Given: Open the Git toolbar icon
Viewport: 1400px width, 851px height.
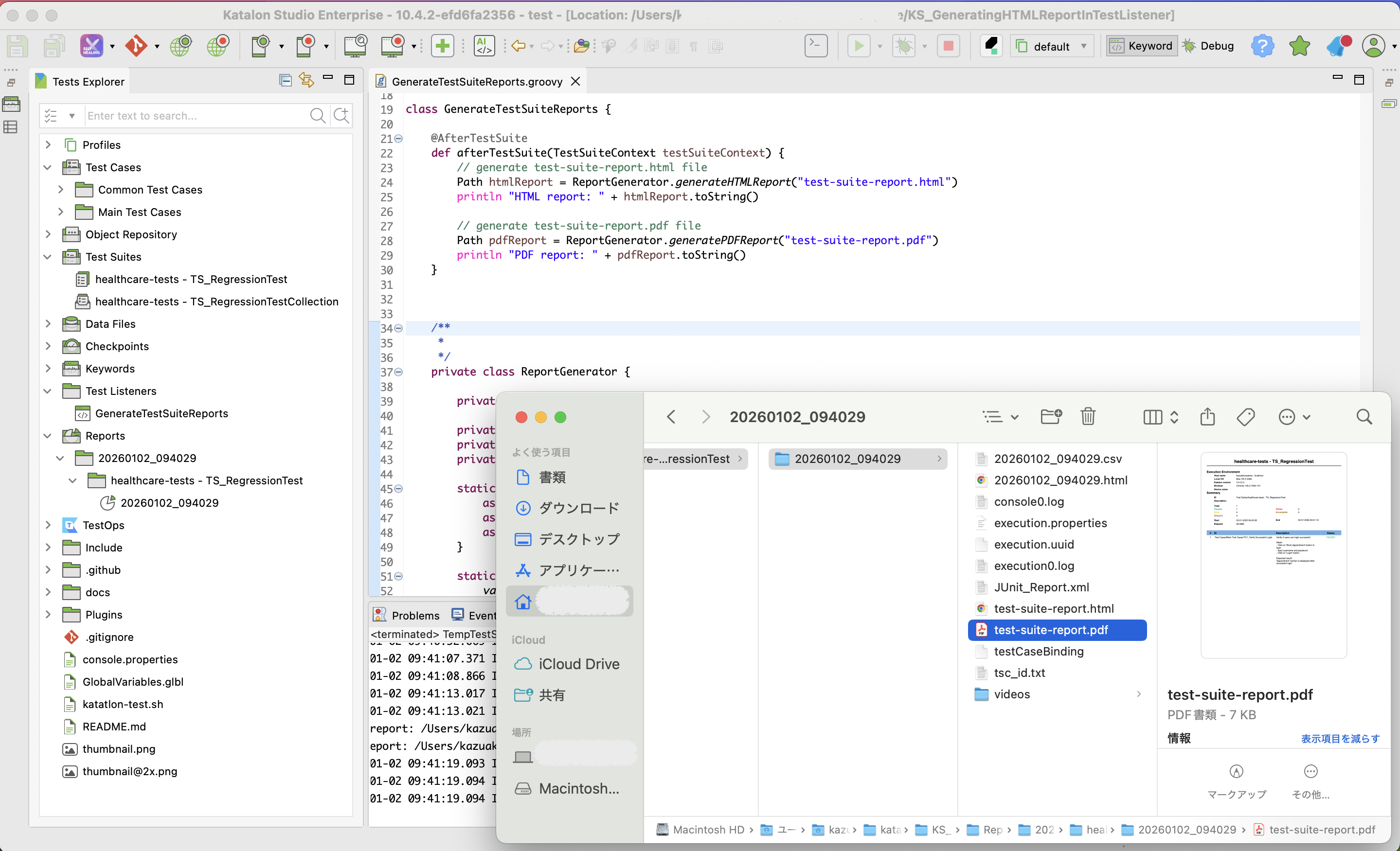Looking at the screenshot, I should [x=136, y=45].
